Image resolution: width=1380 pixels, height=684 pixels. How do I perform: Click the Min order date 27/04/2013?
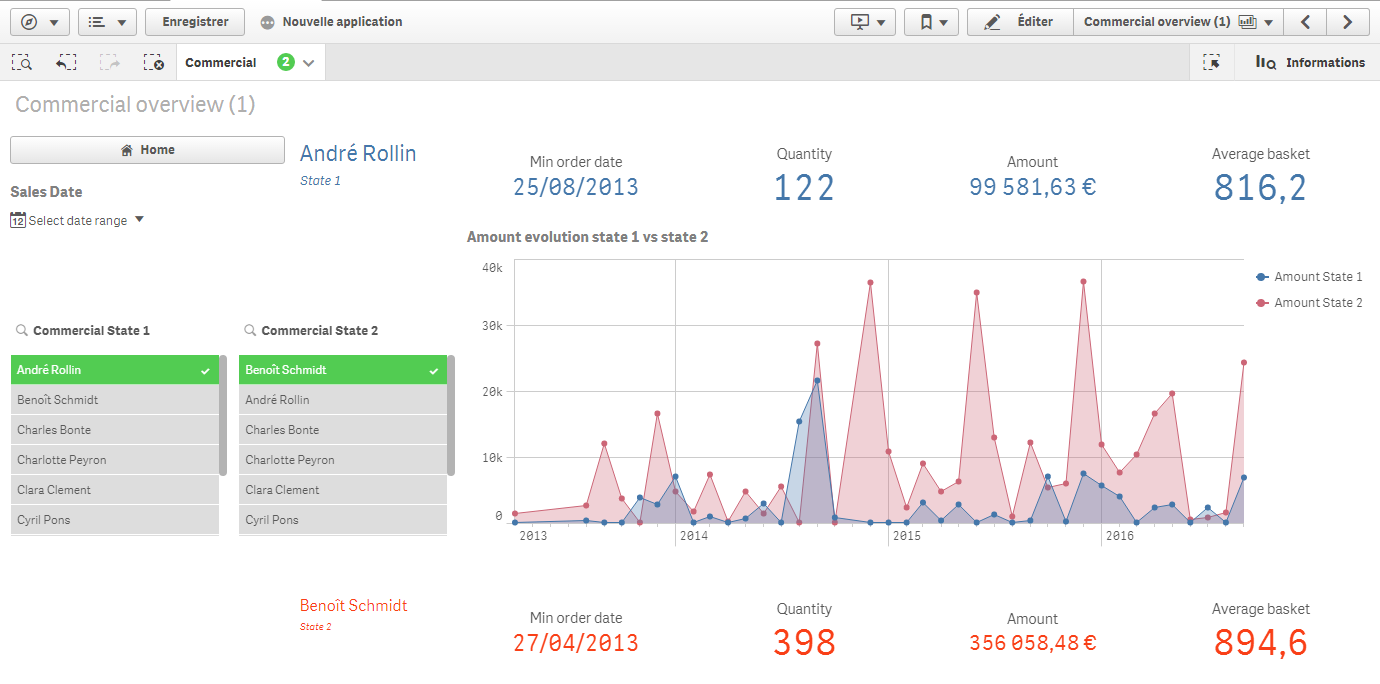(x=576, y=643)
